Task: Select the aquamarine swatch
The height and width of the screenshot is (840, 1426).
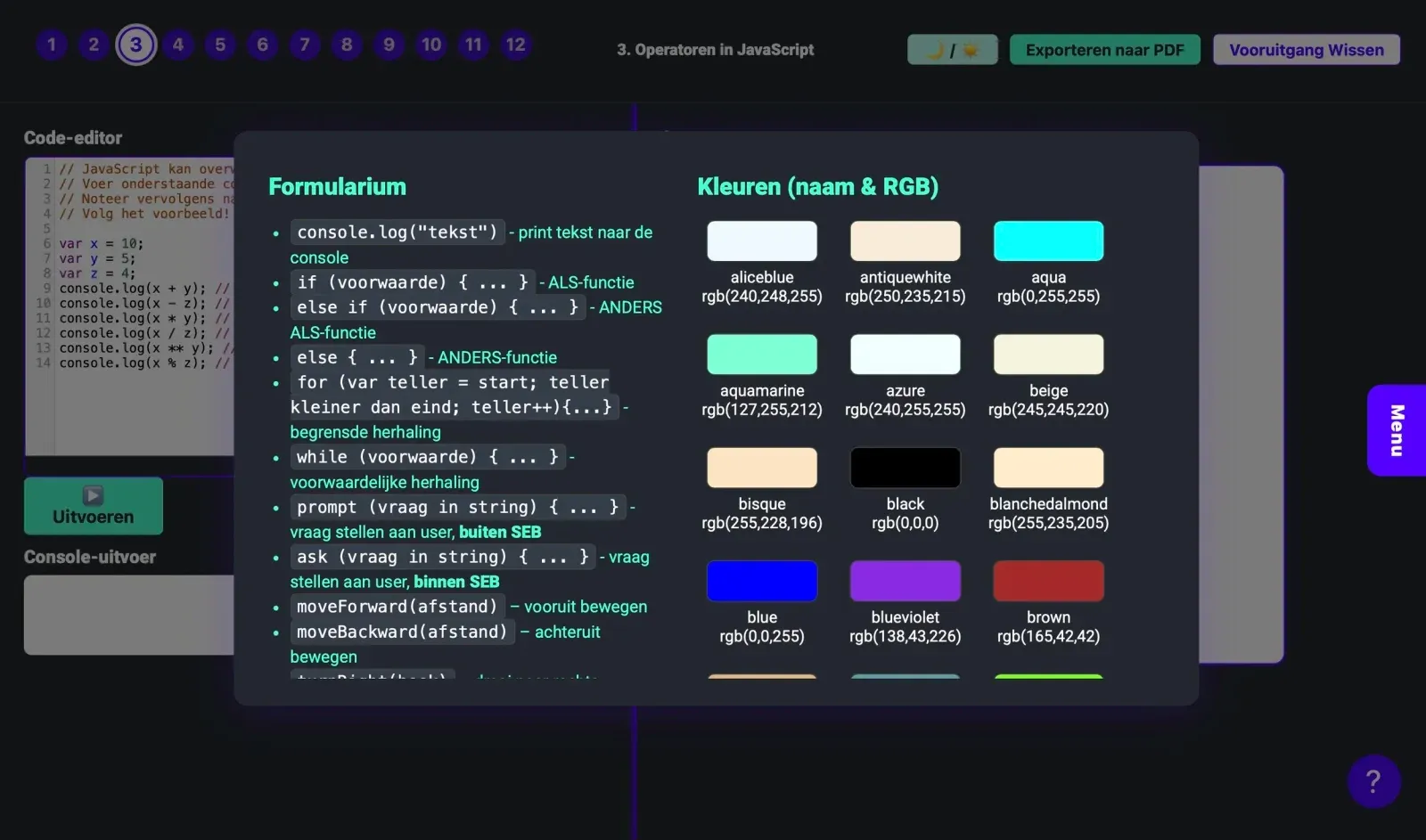Action: click(762, 354)
